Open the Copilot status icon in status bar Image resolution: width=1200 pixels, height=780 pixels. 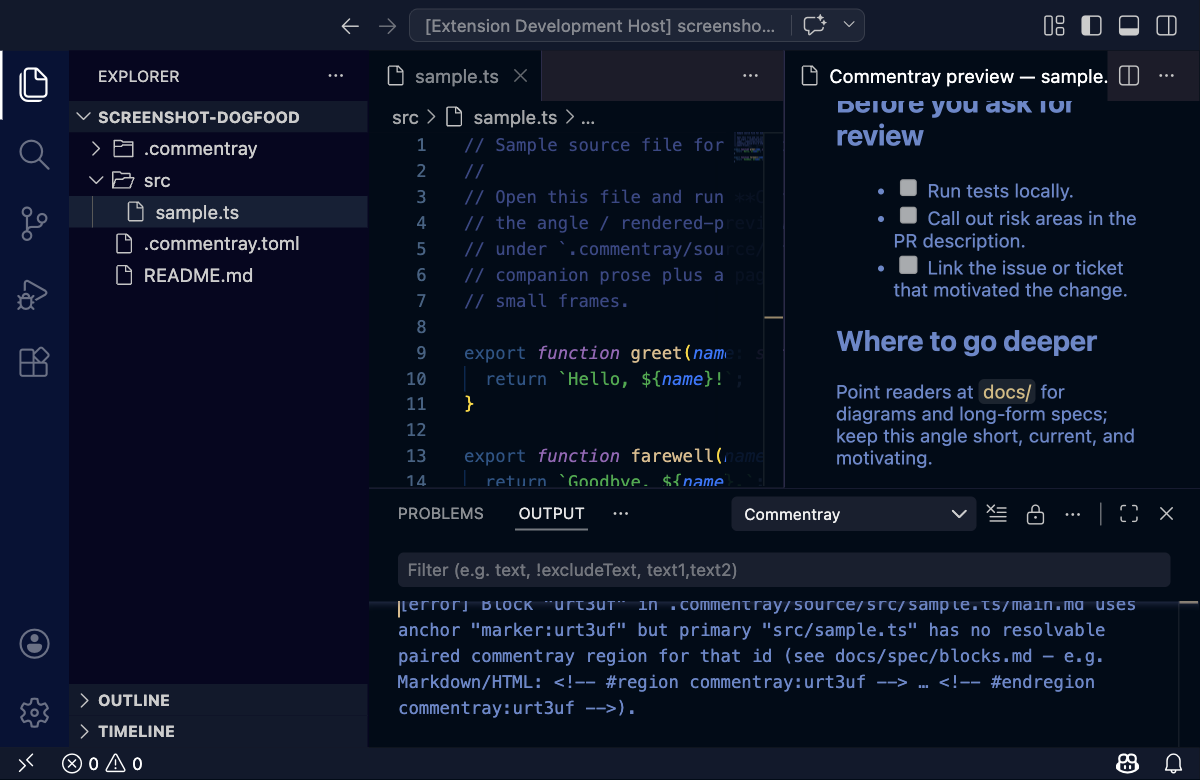pyautogui.click(x=1127, y=764)
